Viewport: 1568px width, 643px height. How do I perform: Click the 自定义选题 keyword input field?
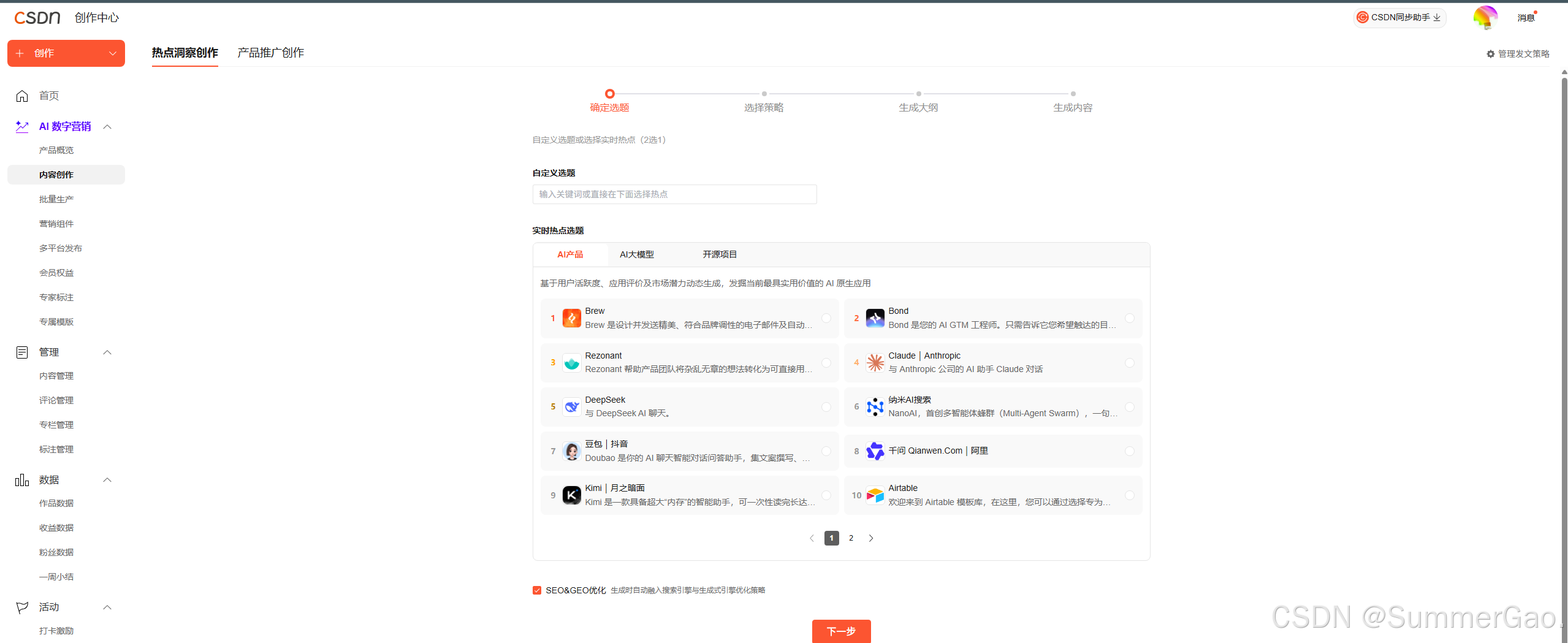tap(675, 194)
